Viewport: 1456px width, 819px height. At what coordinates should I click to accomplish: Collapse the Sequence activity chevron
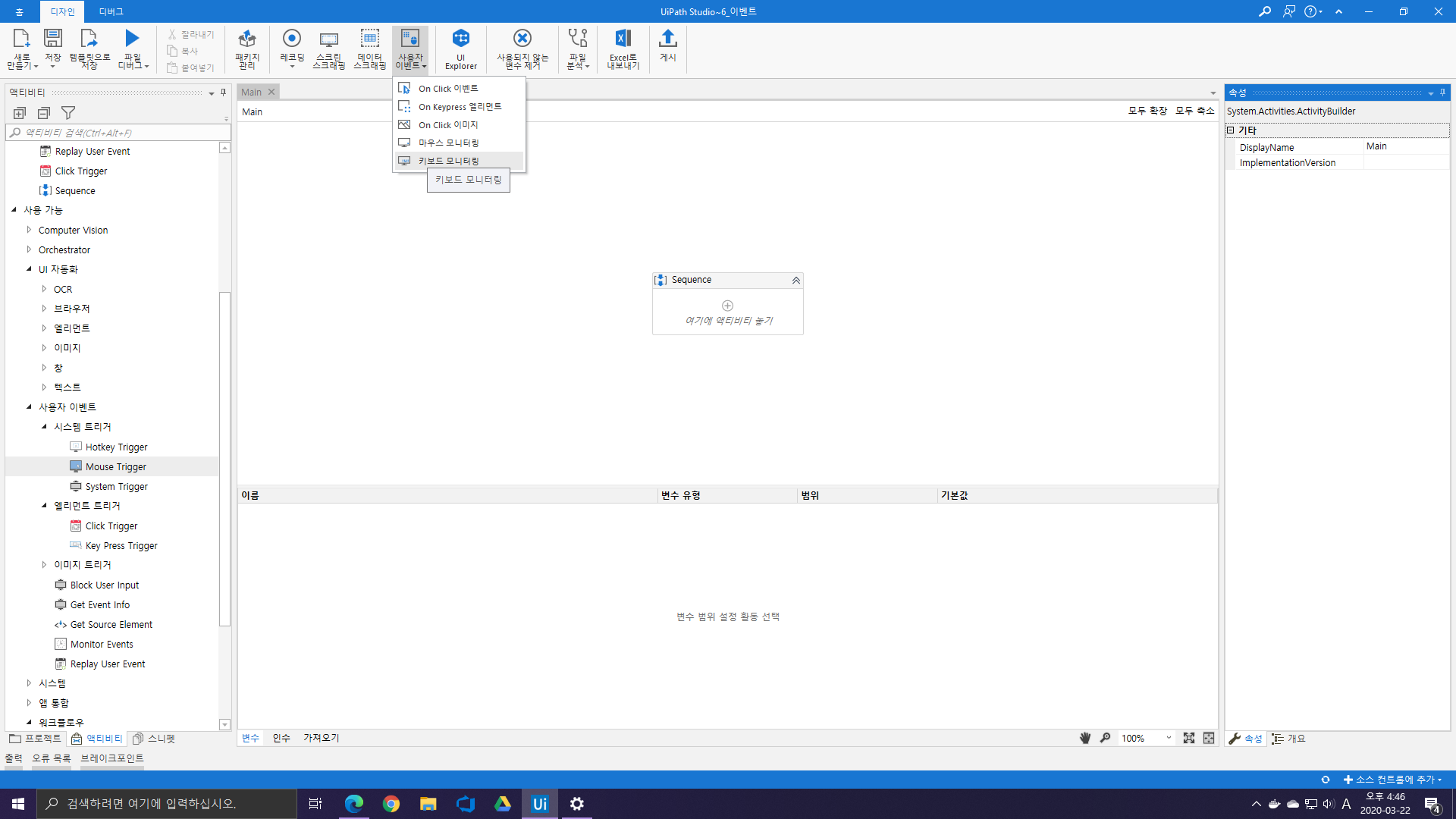click(x=795, y=281)
